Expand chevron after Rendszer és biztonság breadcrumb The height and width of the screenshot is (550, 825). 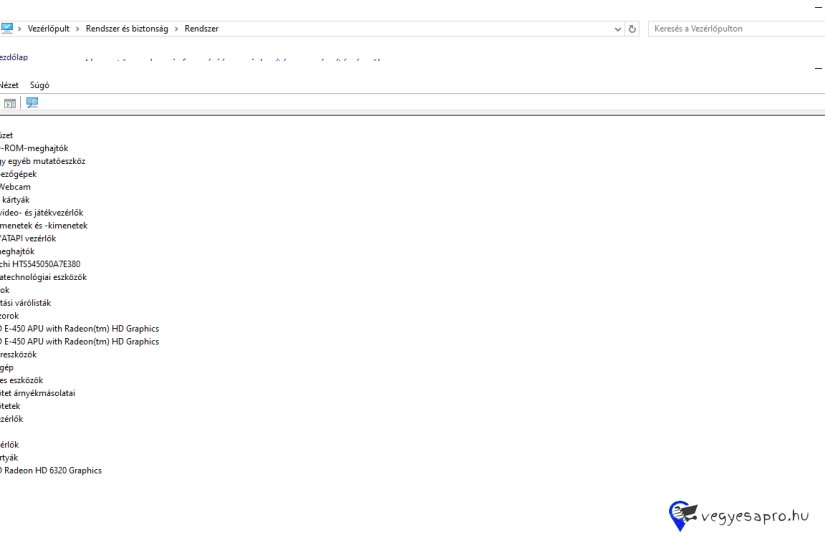177,29
